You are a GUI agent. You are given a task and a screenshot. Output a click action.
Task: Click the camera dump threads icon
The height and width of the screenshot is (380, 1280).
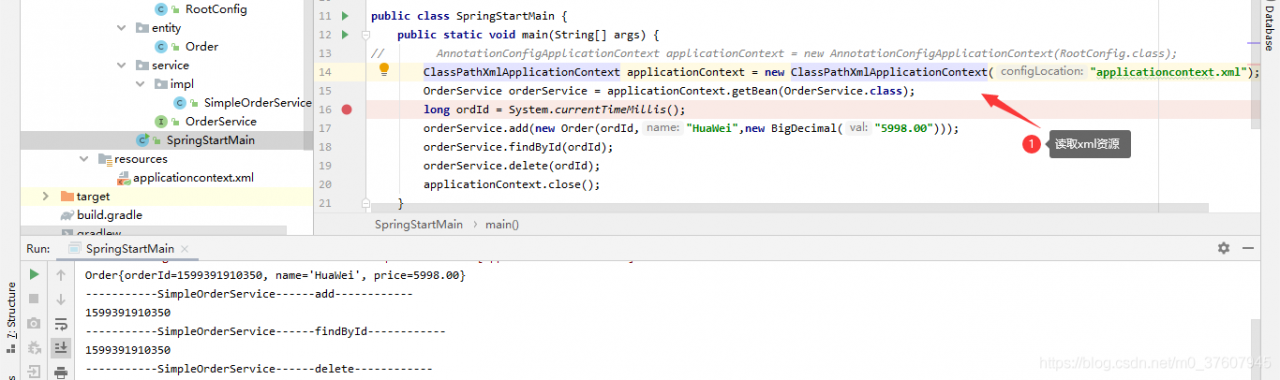click(34, 323)
